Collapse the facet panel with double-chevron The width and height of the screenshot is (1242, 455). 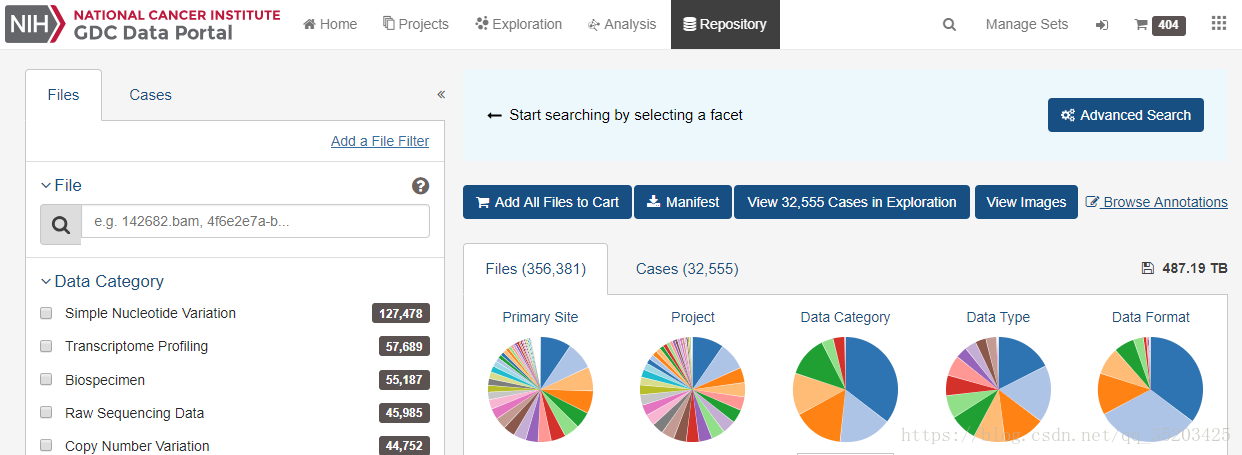pos(441,95)
